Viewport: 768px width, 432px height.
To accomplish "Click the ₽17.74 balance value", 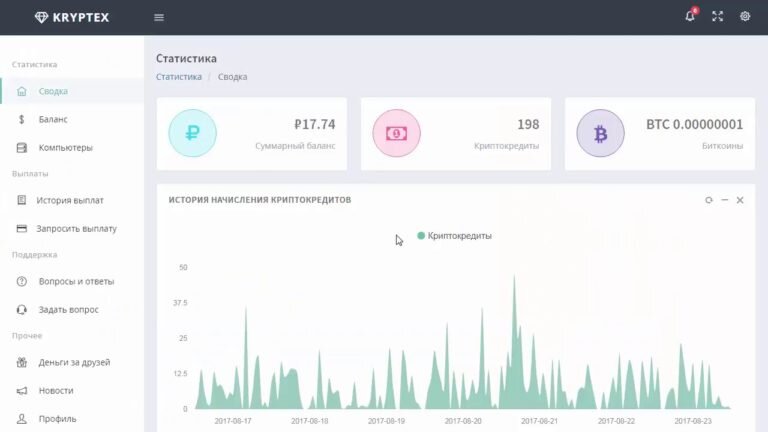I will 314,124.
